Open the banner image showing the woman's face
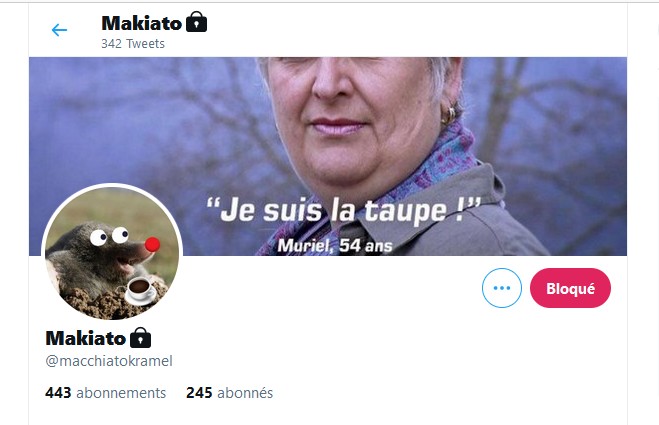Image resolution: width=659 pixels, height=425 pixels. point(328,156)
